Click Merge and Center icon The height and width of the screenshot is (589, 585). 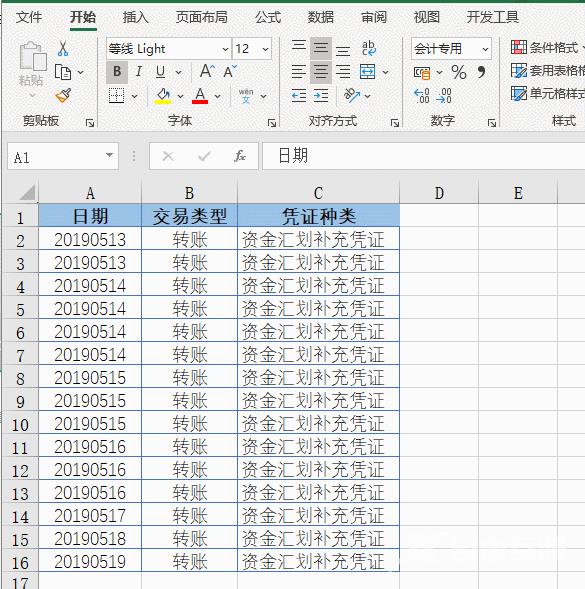click(x=367, y=71)
